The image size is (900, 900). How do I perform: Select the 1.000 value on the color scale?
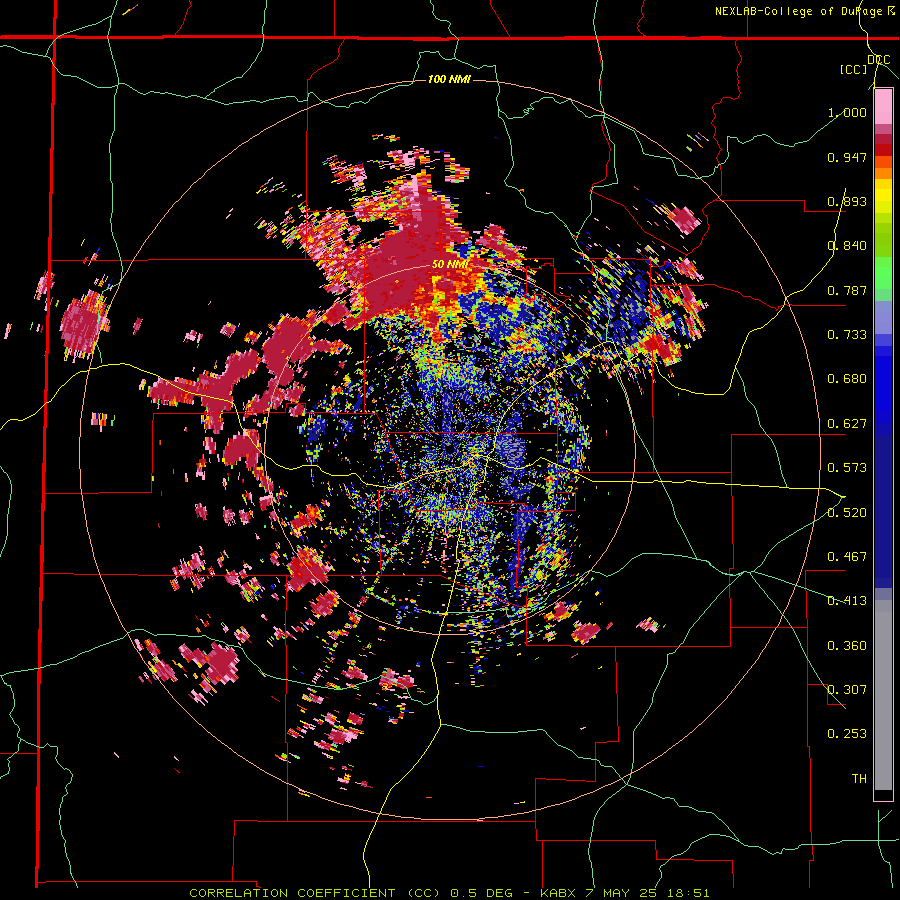(847, 112)
